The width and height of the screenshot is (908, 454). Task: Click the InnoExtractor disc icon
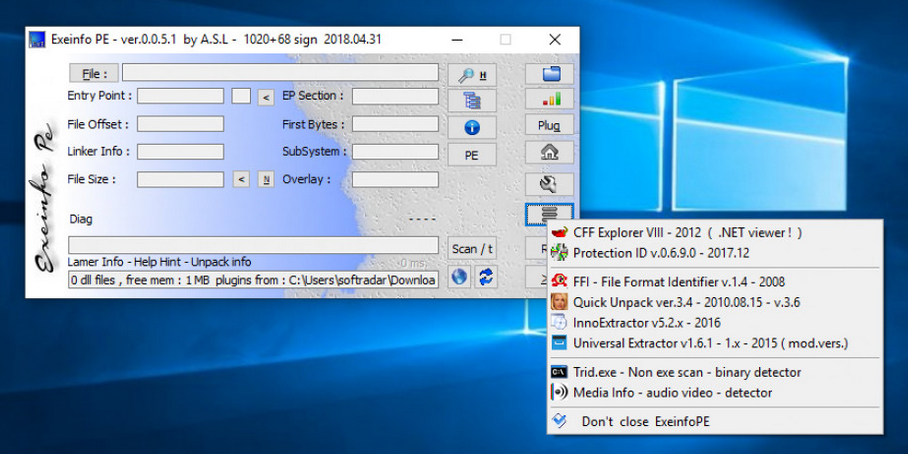(x=559, y=323)
